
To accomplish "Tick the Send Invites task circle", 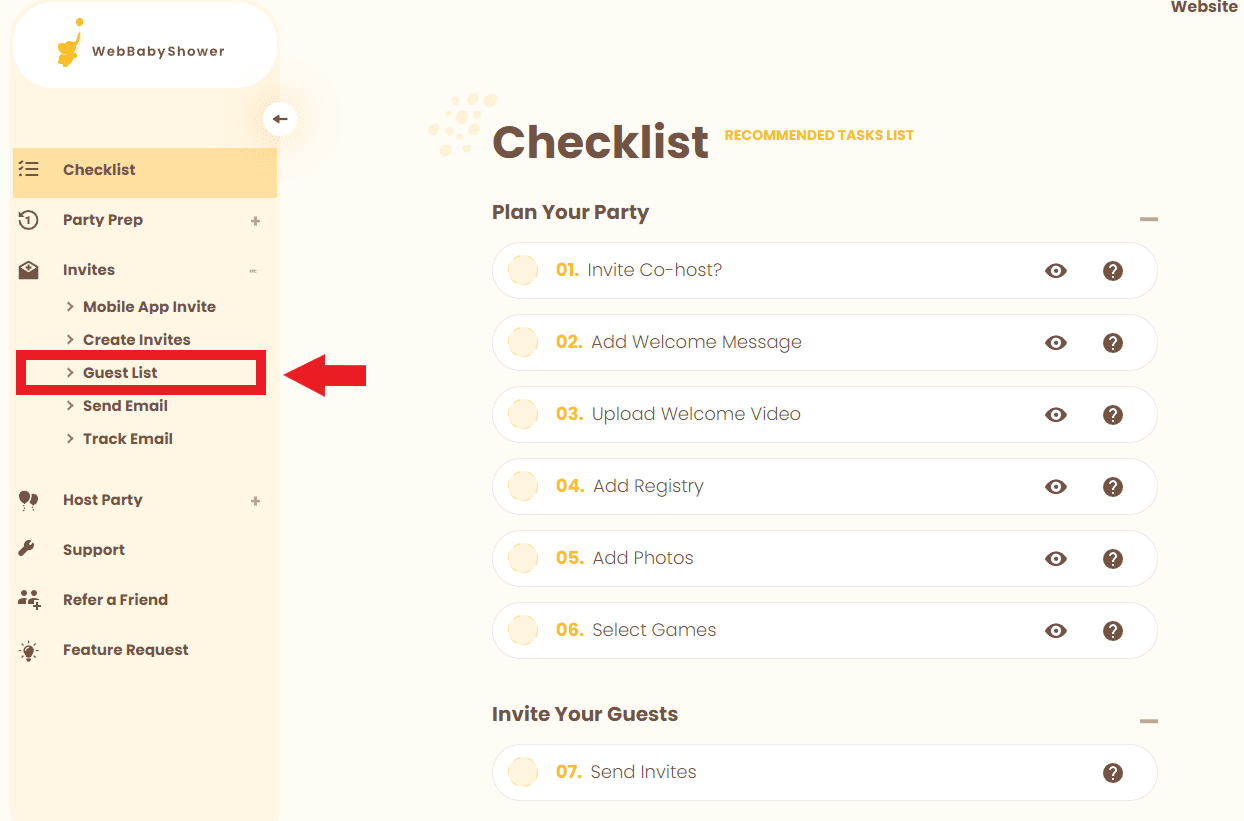I will point(523,772).
